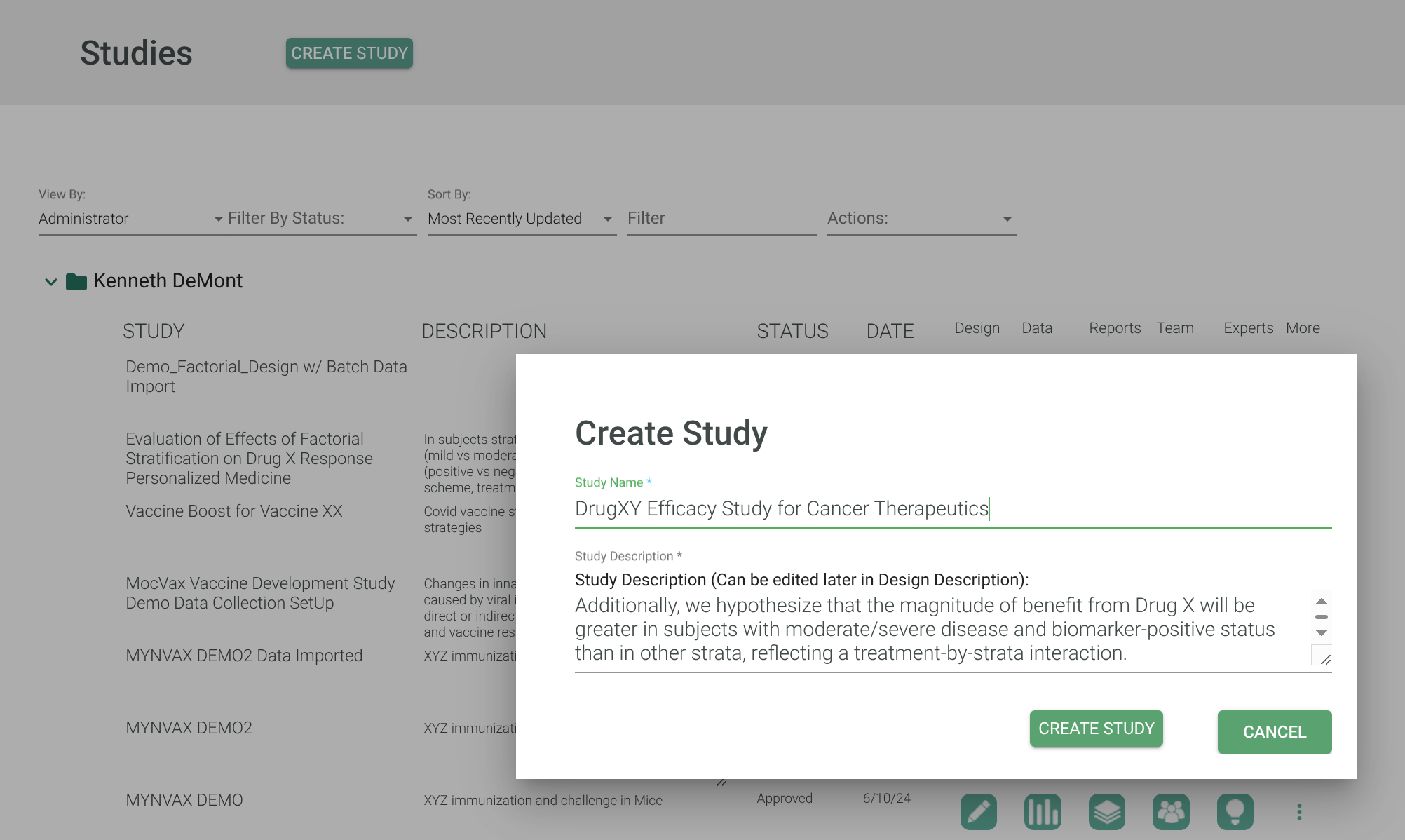Click the header CREATE STUDY button
The width and height of the screenshot is (1405, 840).
coord(349,53)
